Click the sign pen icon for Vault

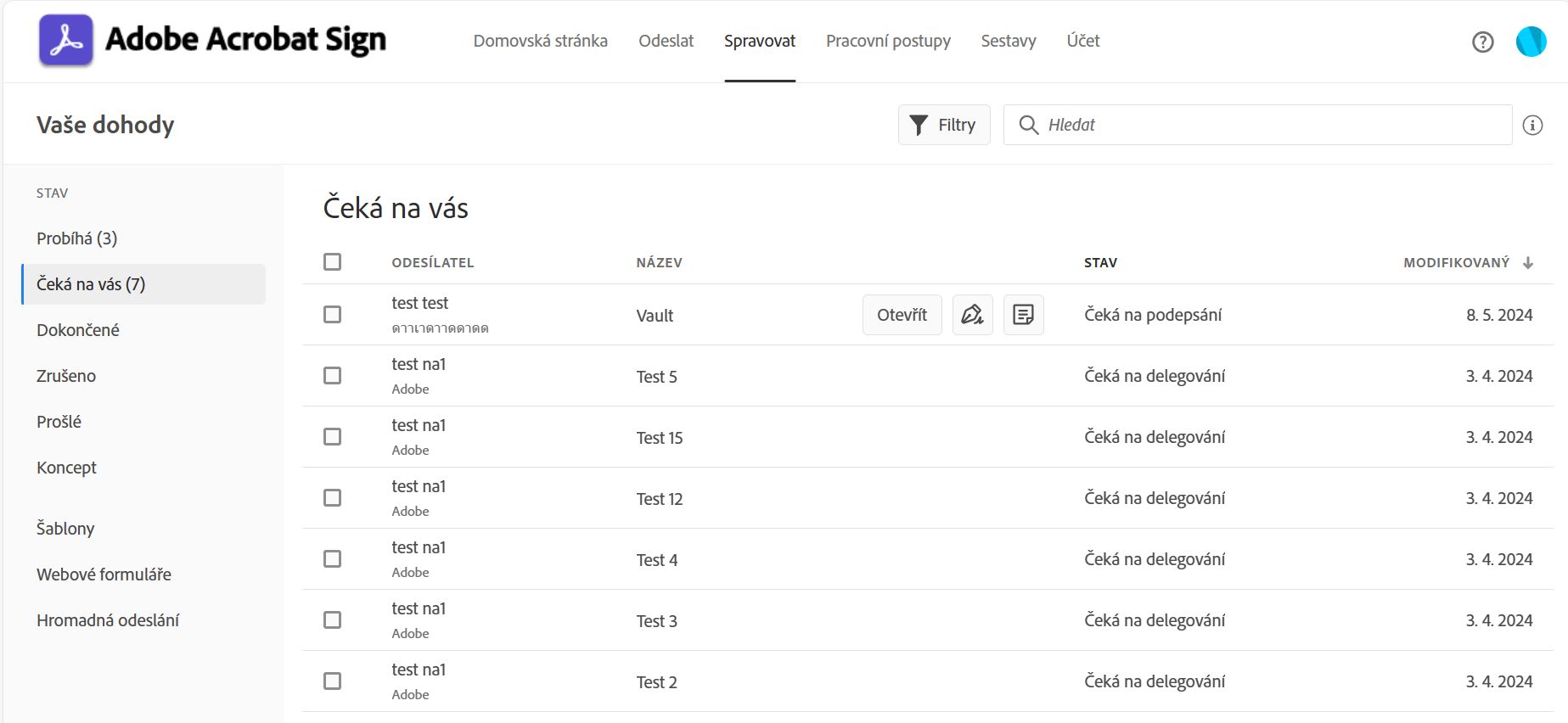pos(972,315)
